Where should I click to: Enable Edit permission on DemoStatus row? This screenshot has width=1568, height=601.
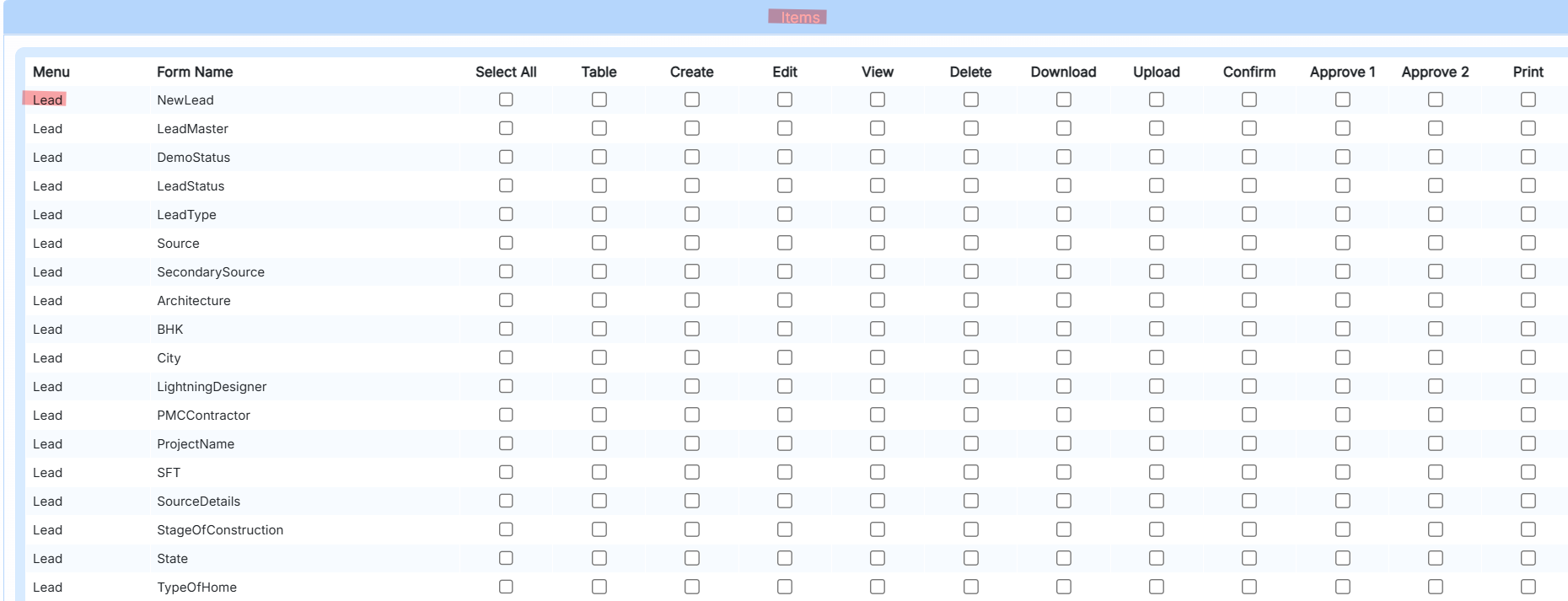pos(784,157)
